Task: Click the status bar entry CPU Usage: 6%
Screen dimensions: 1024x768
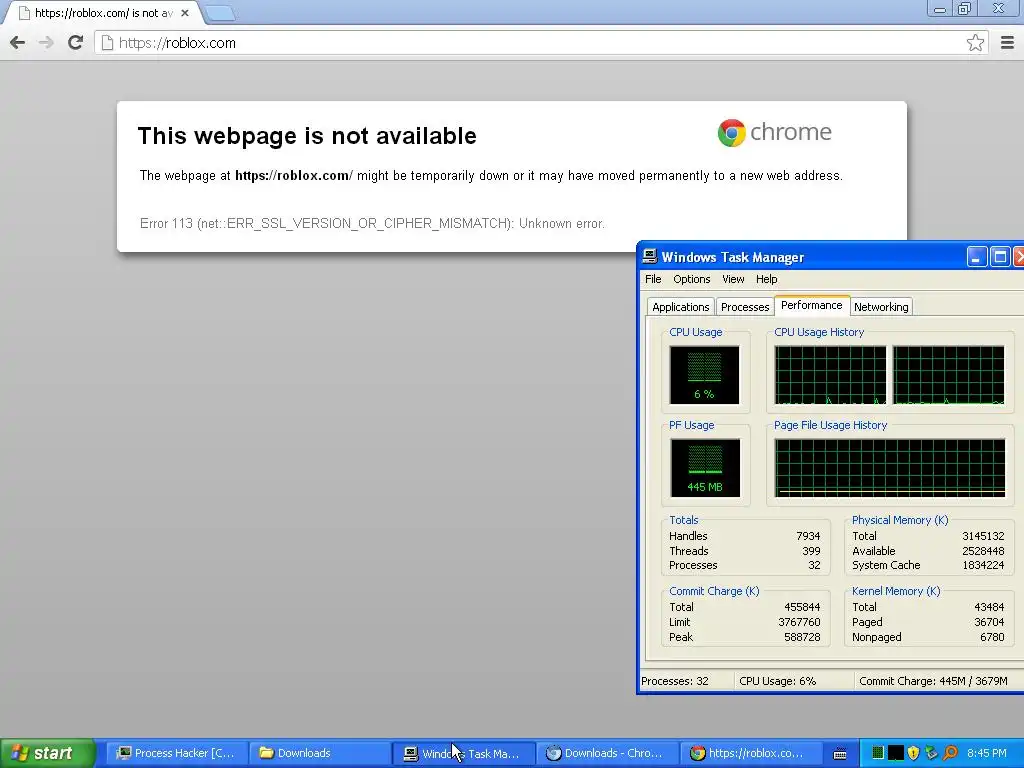Action: 777,681
